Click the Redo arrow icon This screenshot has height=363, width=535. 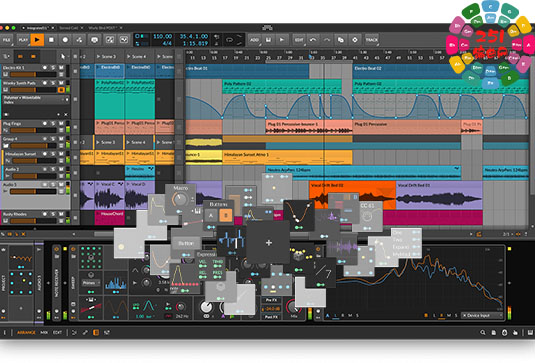click(x=327, y=40)
